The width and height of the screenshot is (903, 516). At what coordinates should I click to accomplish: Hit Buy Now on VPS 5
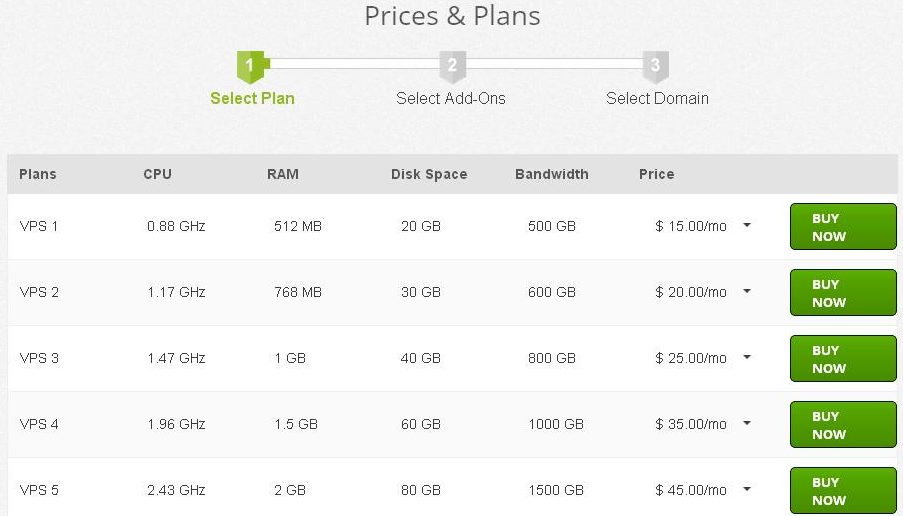coord(843,490)
